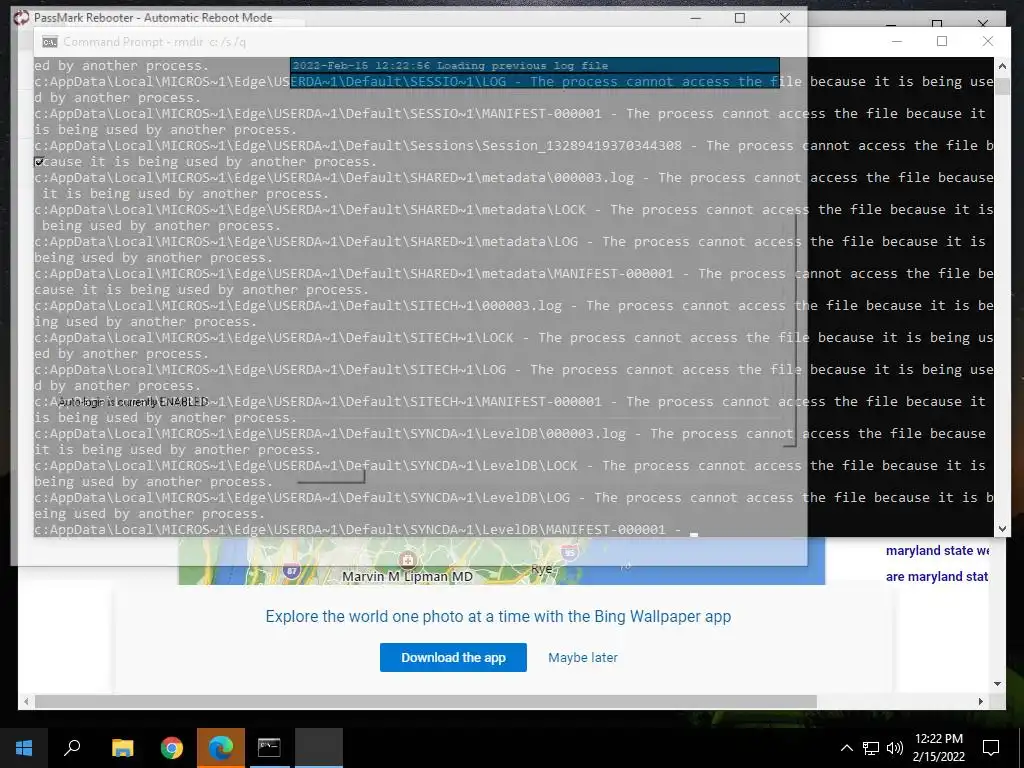Click 'Download the app' button in Edge
The width and height of the screenshot is (1024, 768).
[453, 658]
